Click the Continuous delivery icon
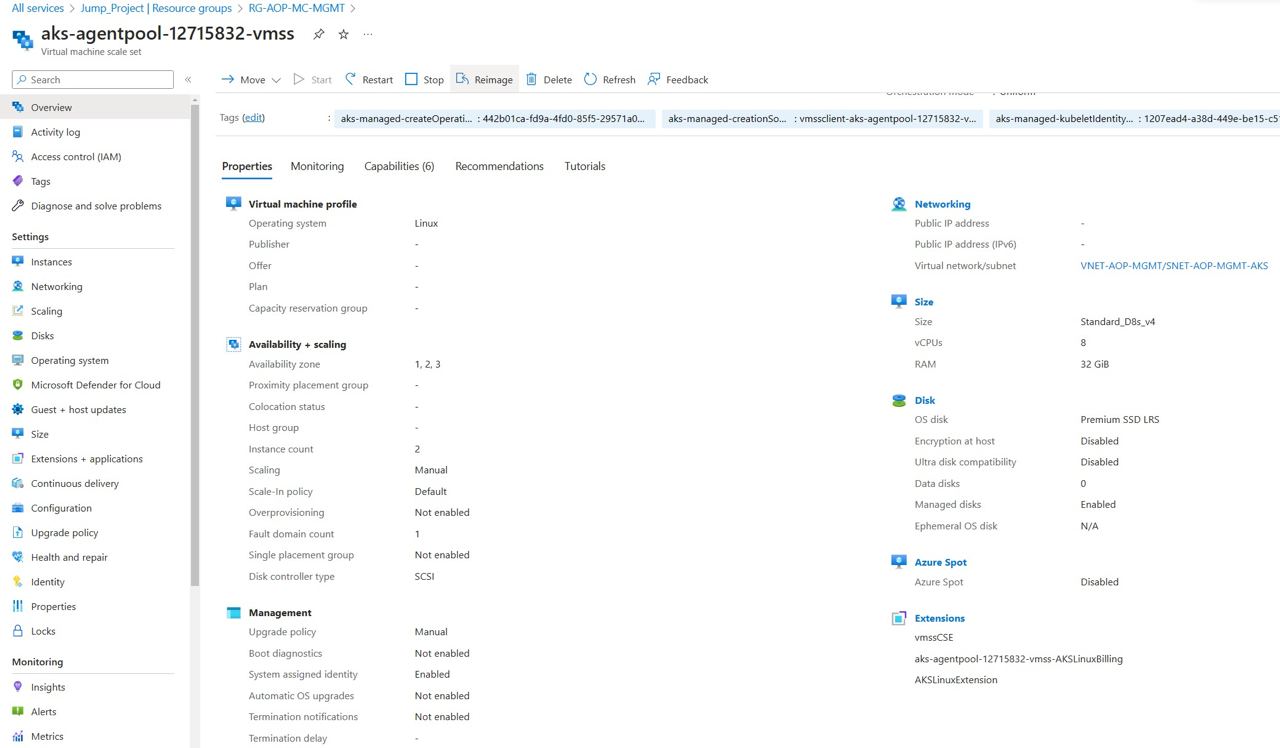1280x748 pixels. [18, 483]
